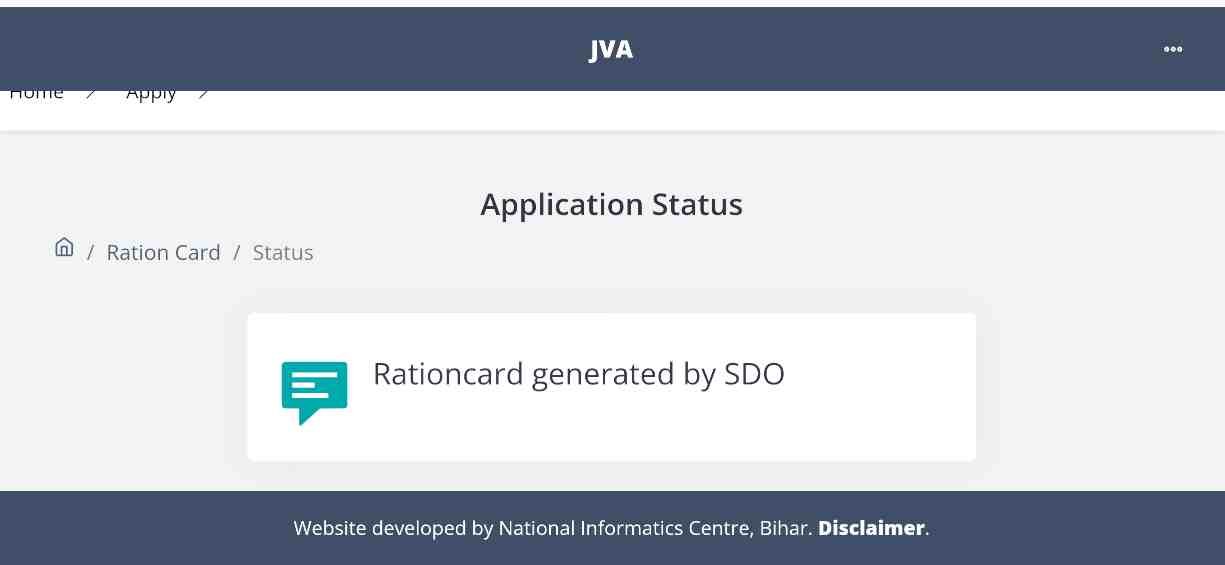
Task: Click the white status message card
Action: [611, 387]
